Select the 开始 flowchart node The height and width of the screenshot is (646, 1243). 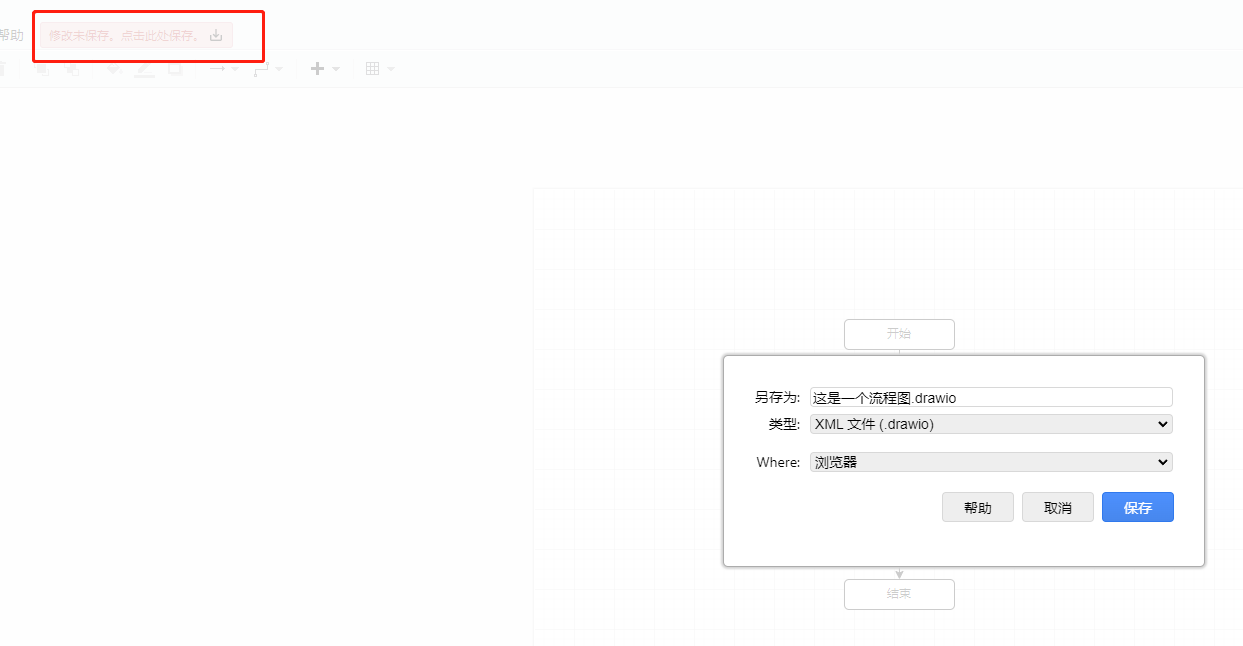(899, 334)
